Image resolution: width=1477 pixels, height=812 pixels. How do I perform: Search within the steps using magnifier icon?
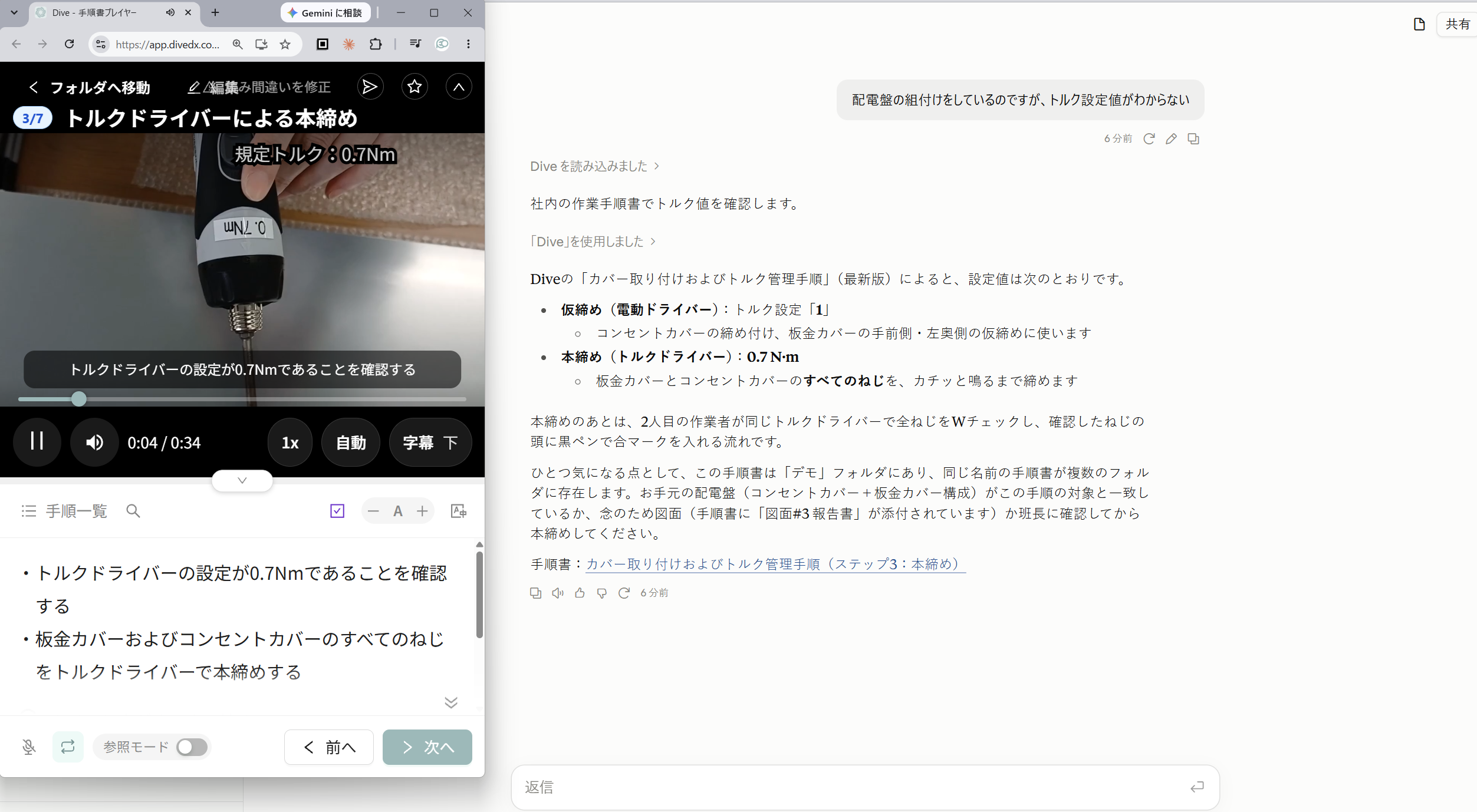pyautogui.click(x=133, y=511)
